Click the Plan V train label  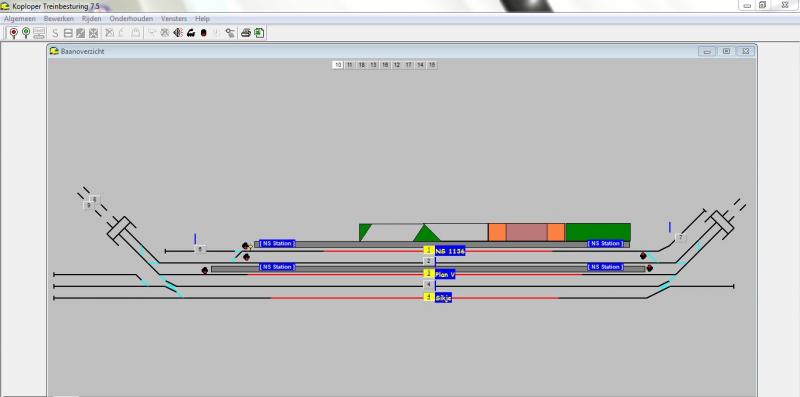coord(445,275)
